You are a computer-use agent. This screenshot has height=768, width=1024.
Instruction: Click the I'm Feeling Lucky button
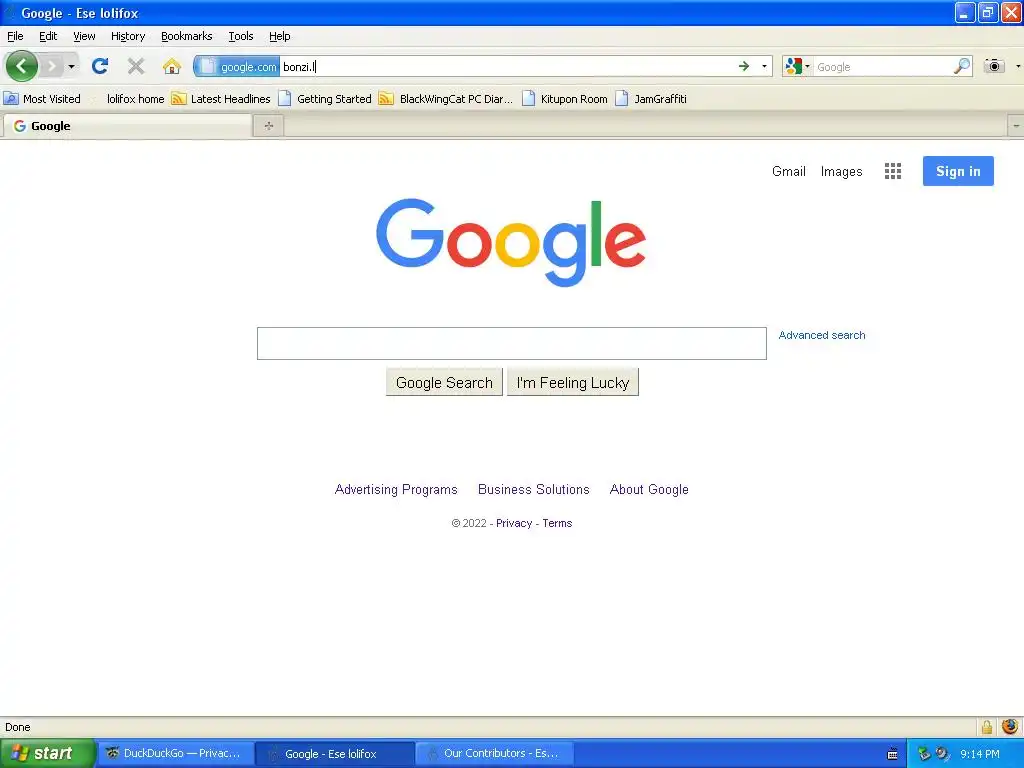[573, 383]
